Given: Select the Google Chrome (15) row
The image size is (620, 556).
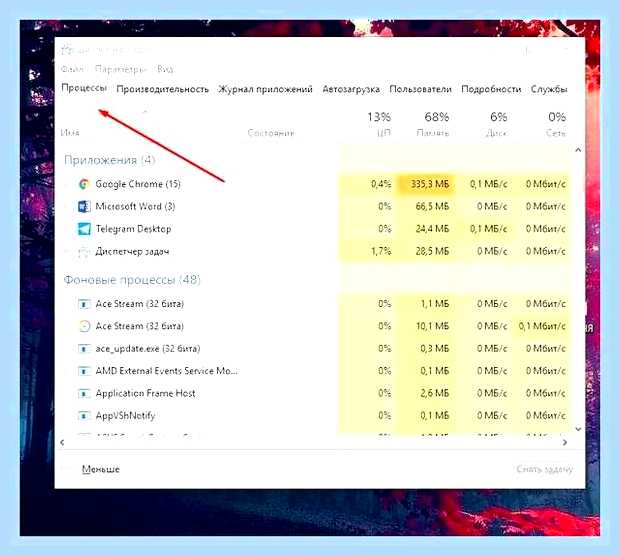Looking at the screenshot, I should (x=315, y=184).
